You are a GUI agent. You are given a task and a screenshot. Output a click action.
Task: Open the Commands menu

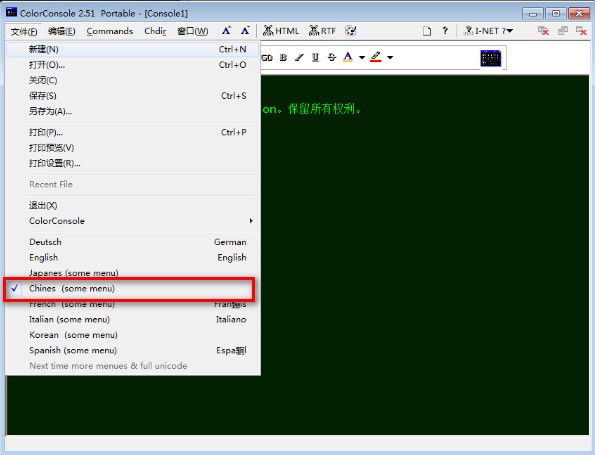[x=110, y=31]
